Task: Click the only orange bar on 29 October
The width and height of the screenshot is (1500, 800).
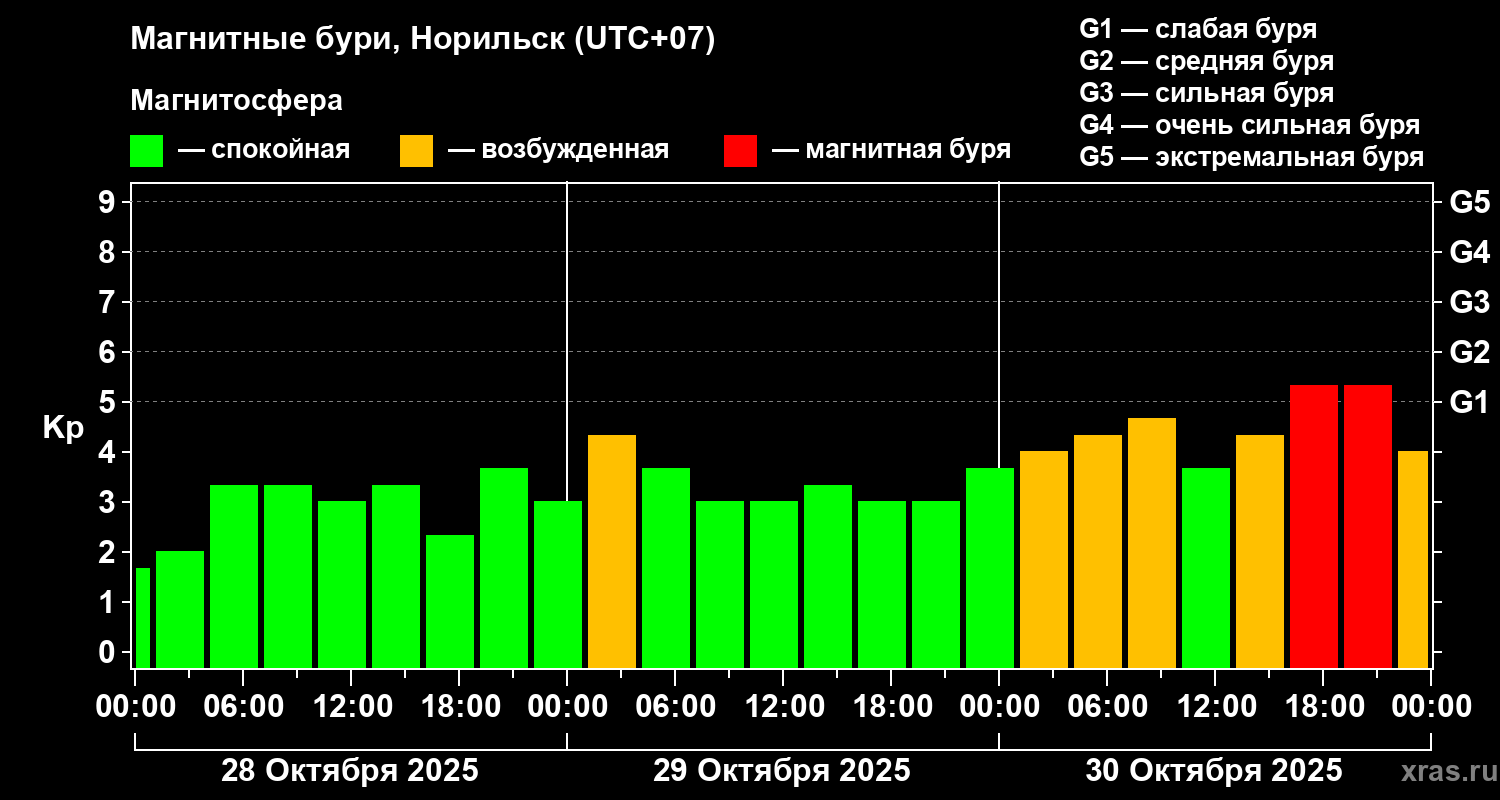Action: pos(612,551)
